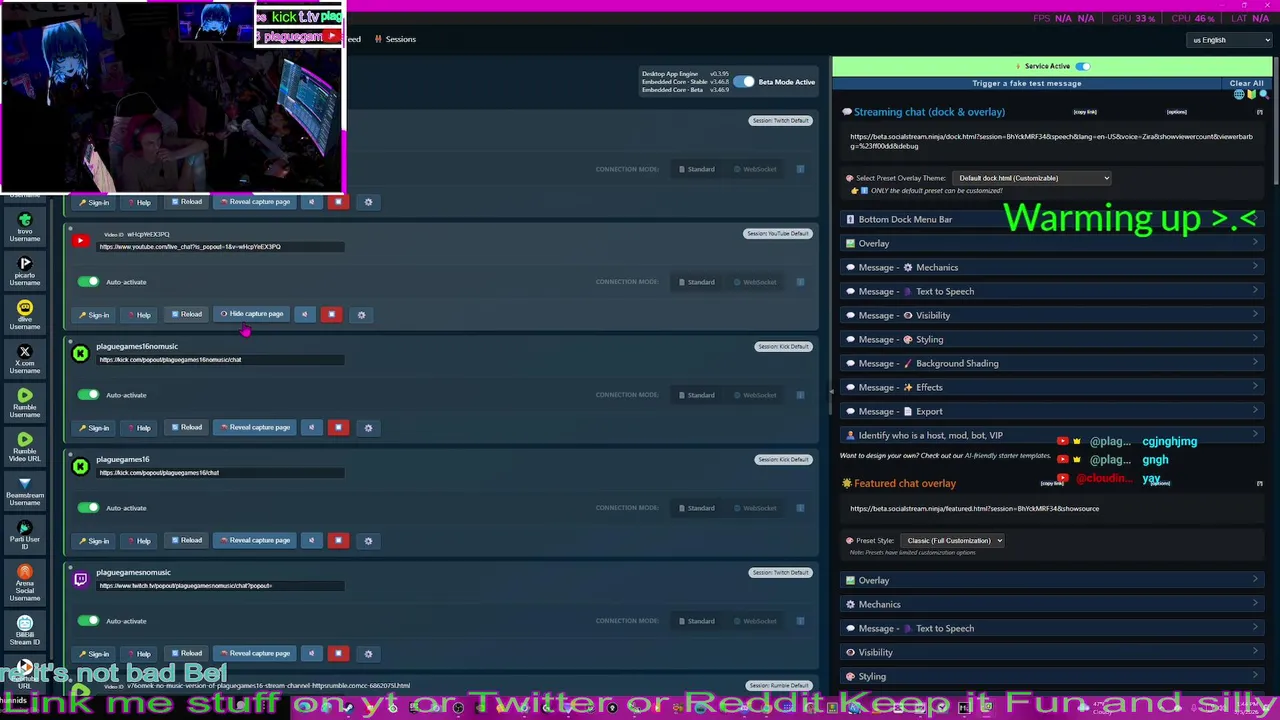Click the YouTube source logo icon
The width and height of the screenshot is (1280, 720).
pyautogui.click(x=80, y=240)
